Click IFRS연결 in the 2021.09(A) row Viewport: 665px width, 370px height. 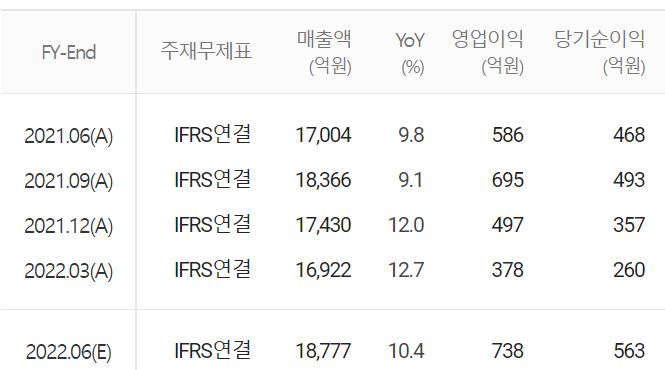212,179
